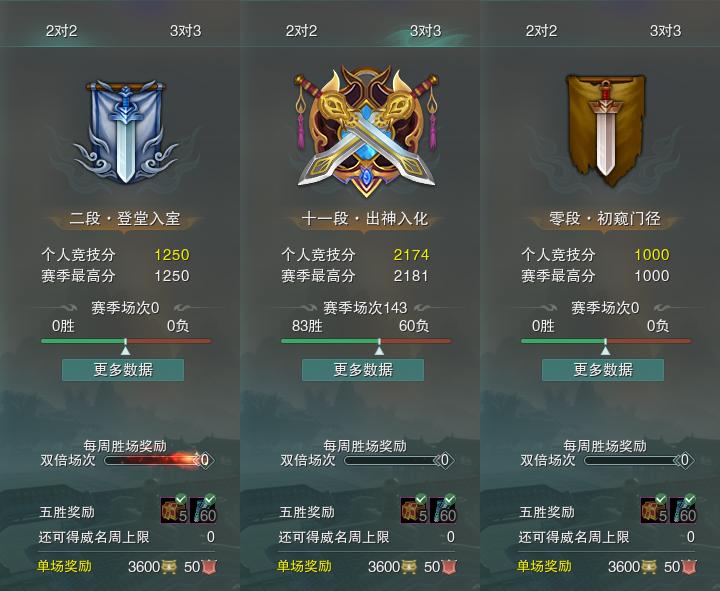Click right panel's chest reward icon with checkmark

[x=654, y=509]
